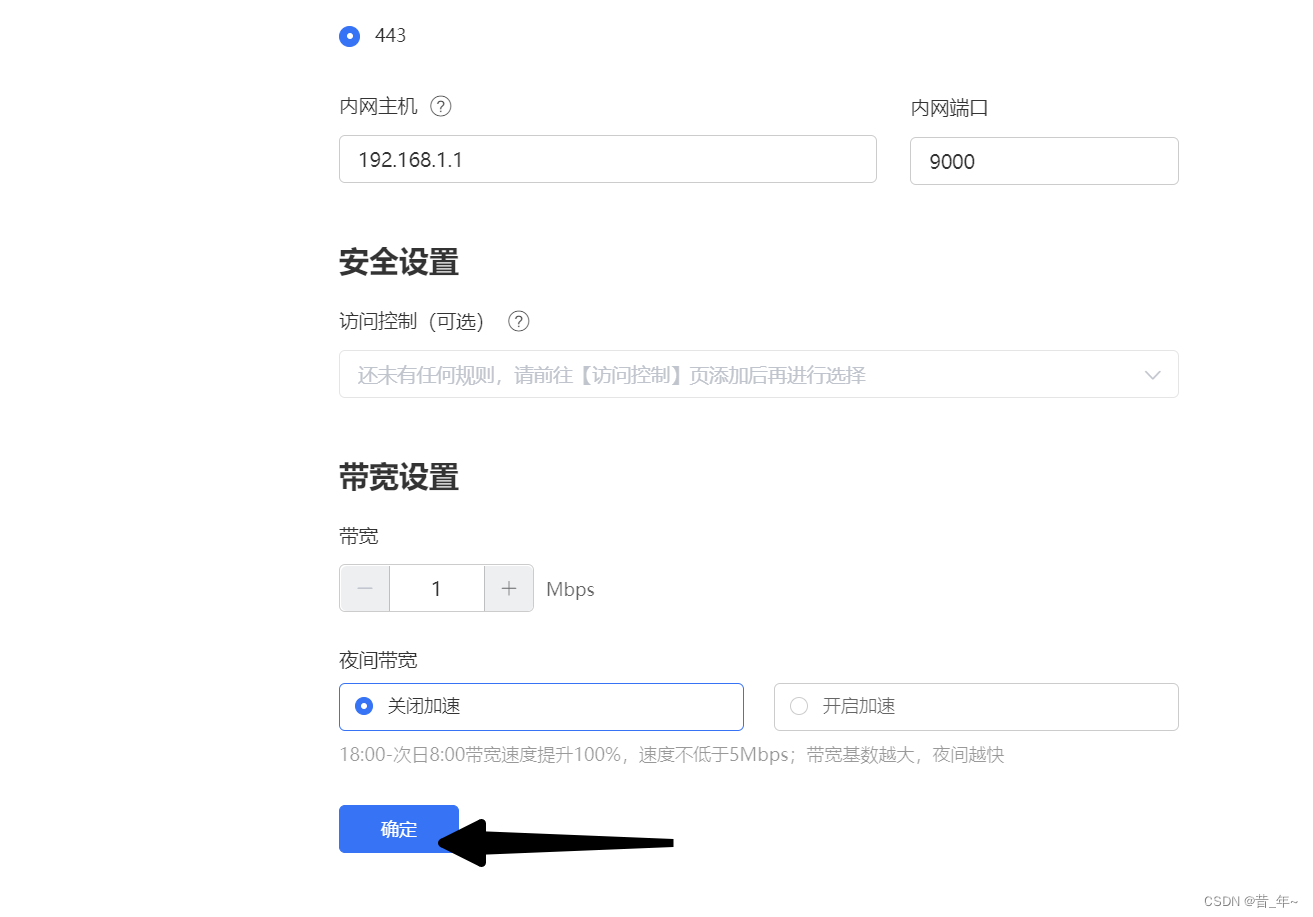Open help icon next to 访问控制

click(x=519, y=321)
